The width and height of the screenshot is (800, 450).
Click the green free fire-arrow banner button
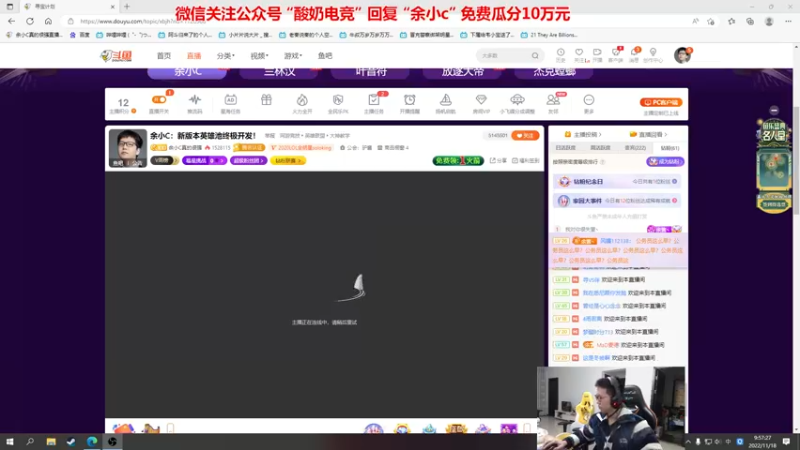458,160
